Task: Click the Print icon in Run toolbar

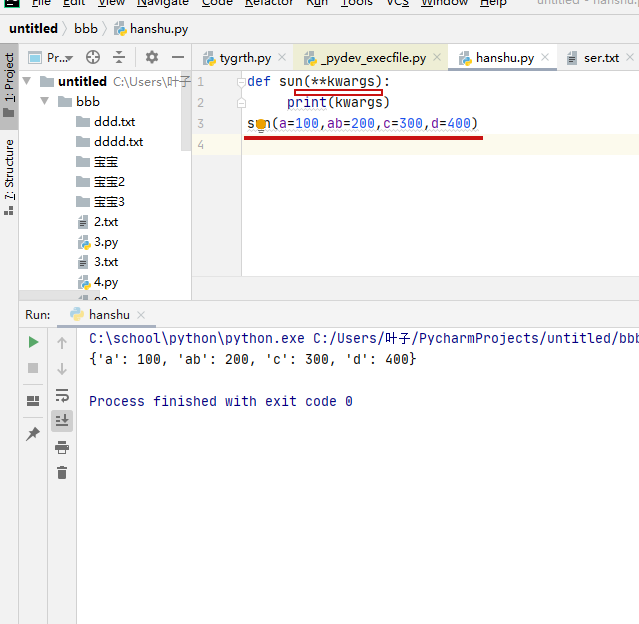Action: (x=62, y=447)
